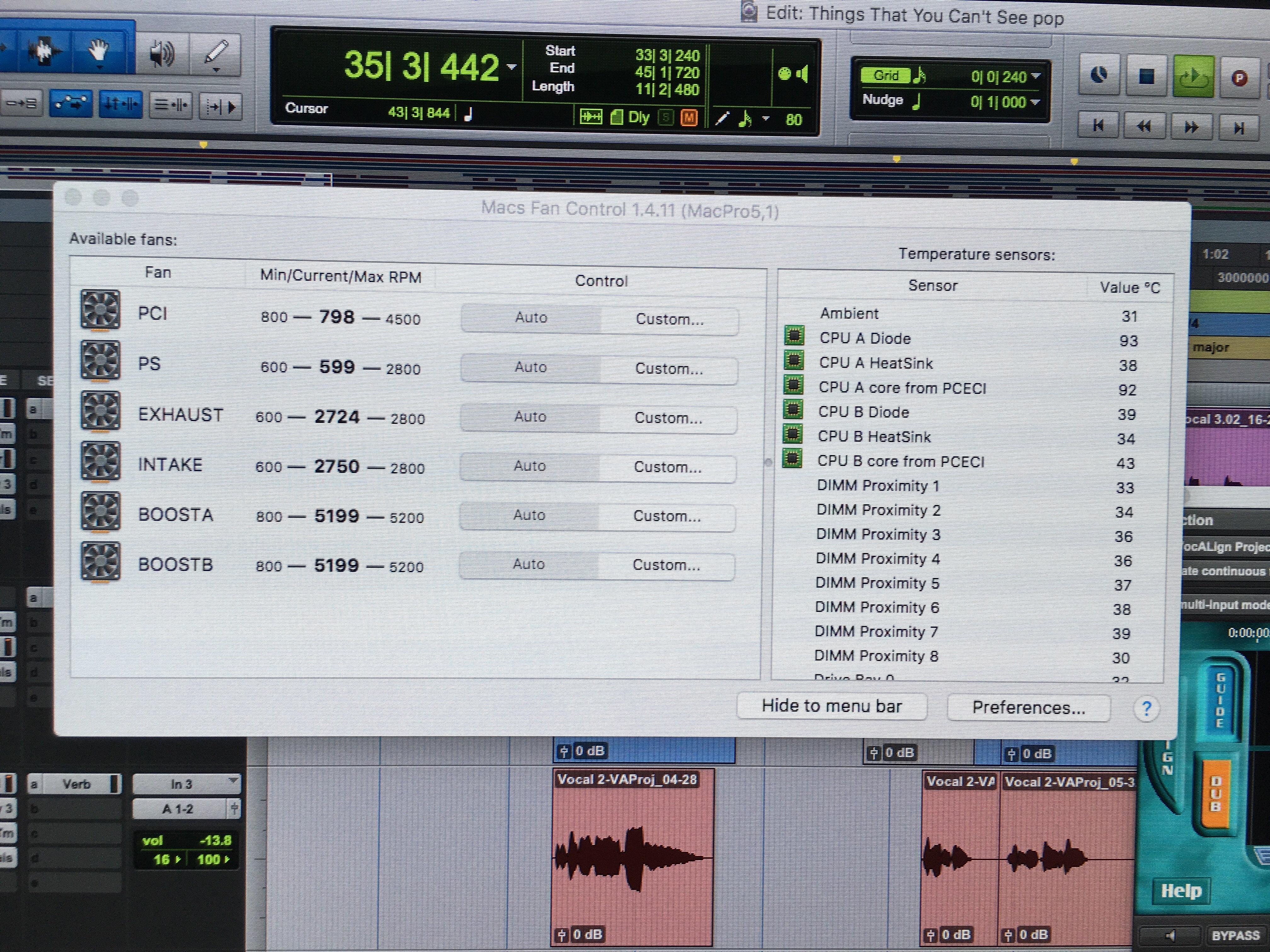Click the Fast Forward transport button
Image resolution: width=1270 pixels, height=952 pixels.
tap(1191, 127)
